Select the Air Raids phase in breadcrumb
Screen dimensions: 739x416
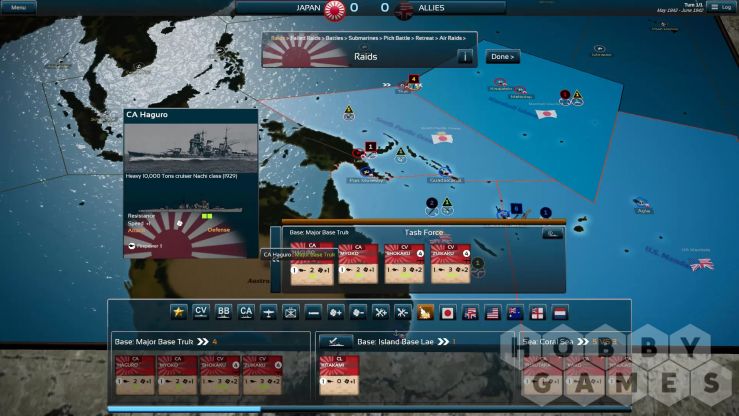(451, 38)
